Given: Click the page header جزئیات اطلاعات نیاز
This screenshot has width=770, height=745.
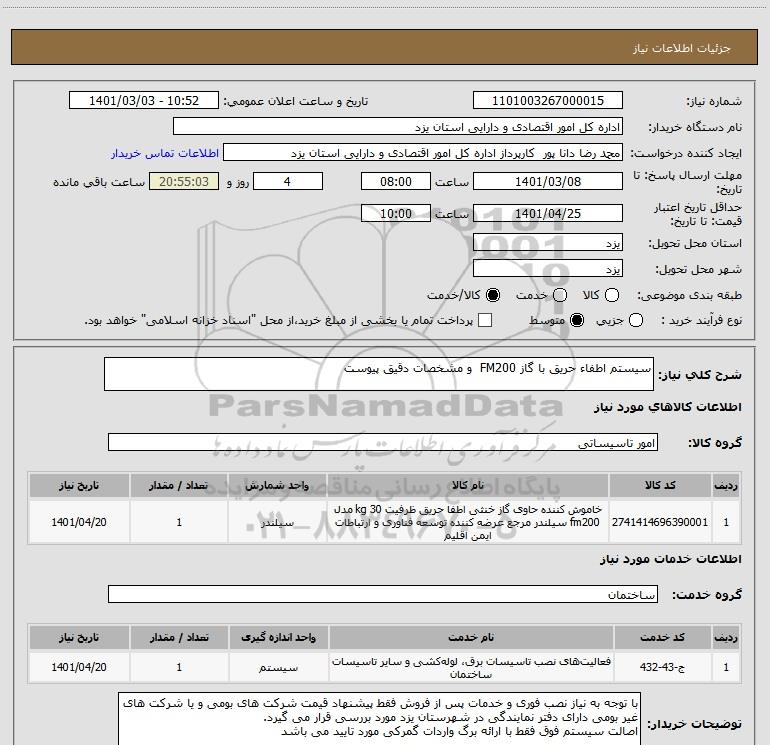Looking at the screenshot, I should pyautogui.click(x=681, y=48).
